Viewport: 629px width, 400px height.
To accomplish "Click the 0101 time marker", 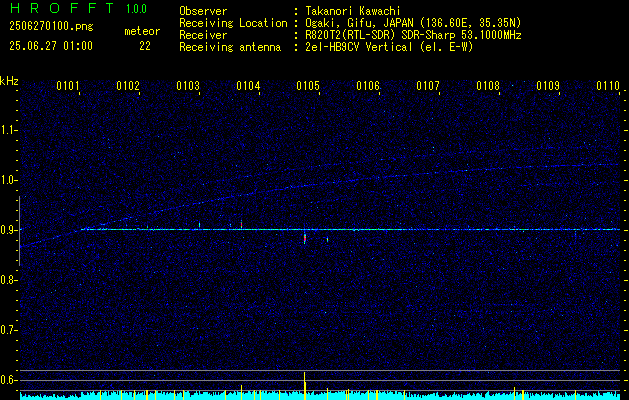I will tap(67, 86).
